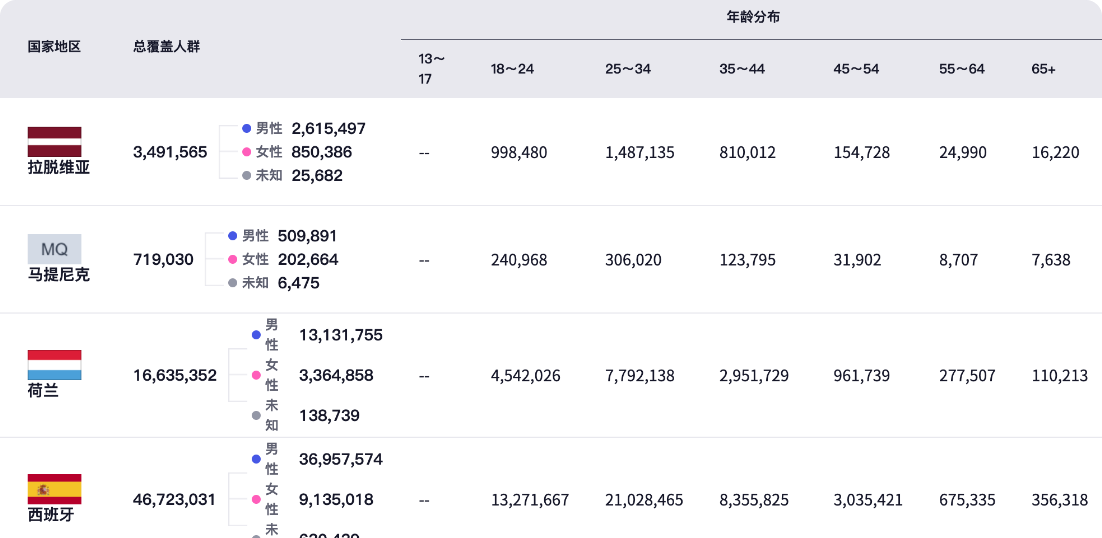The width and height of the screenshot is (1102, 538).
Task: Click the 45~54 age column header
Action: click(856, 69)
